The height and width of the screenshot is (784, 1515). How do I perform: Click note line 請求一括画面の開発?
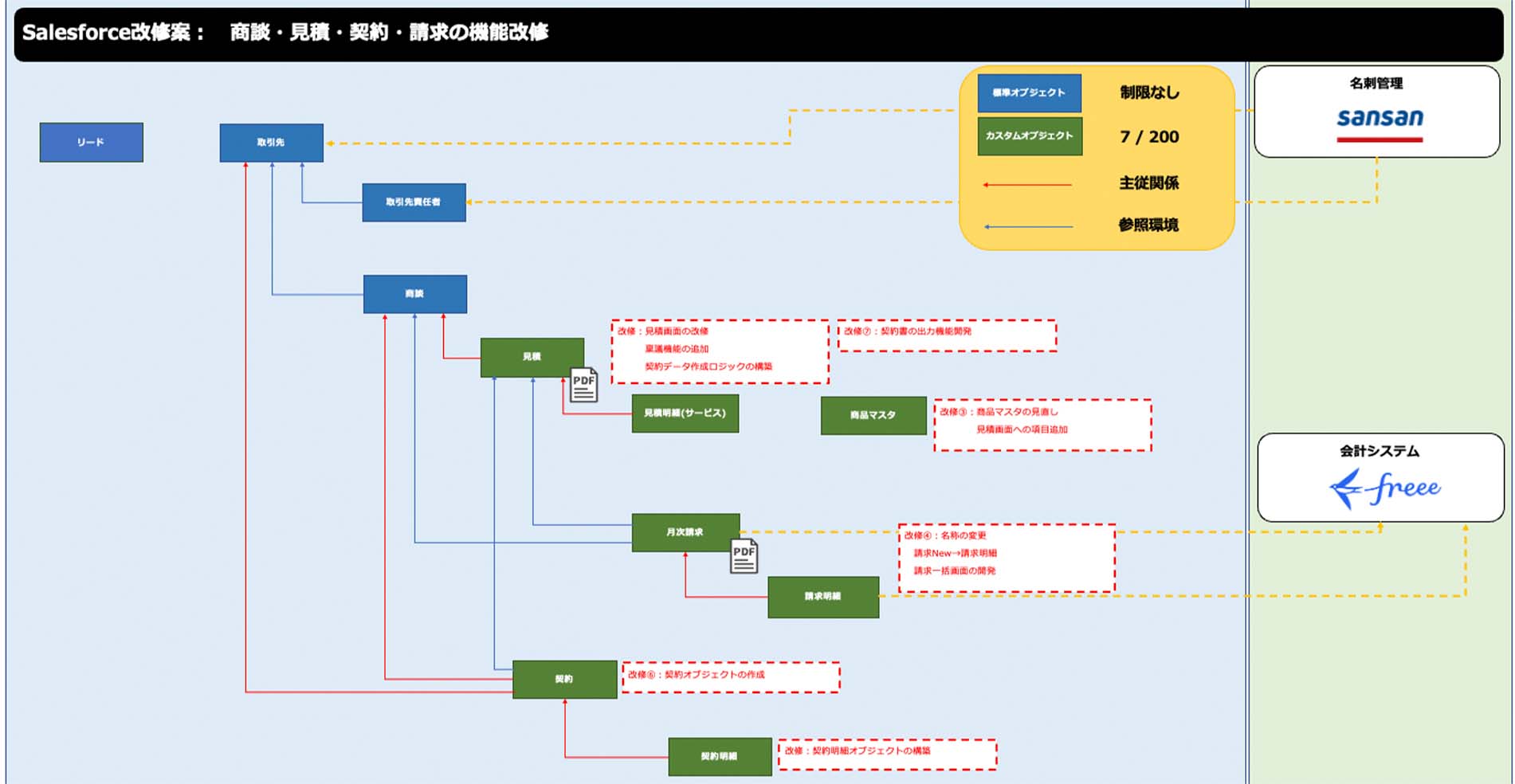coord(955,570)
